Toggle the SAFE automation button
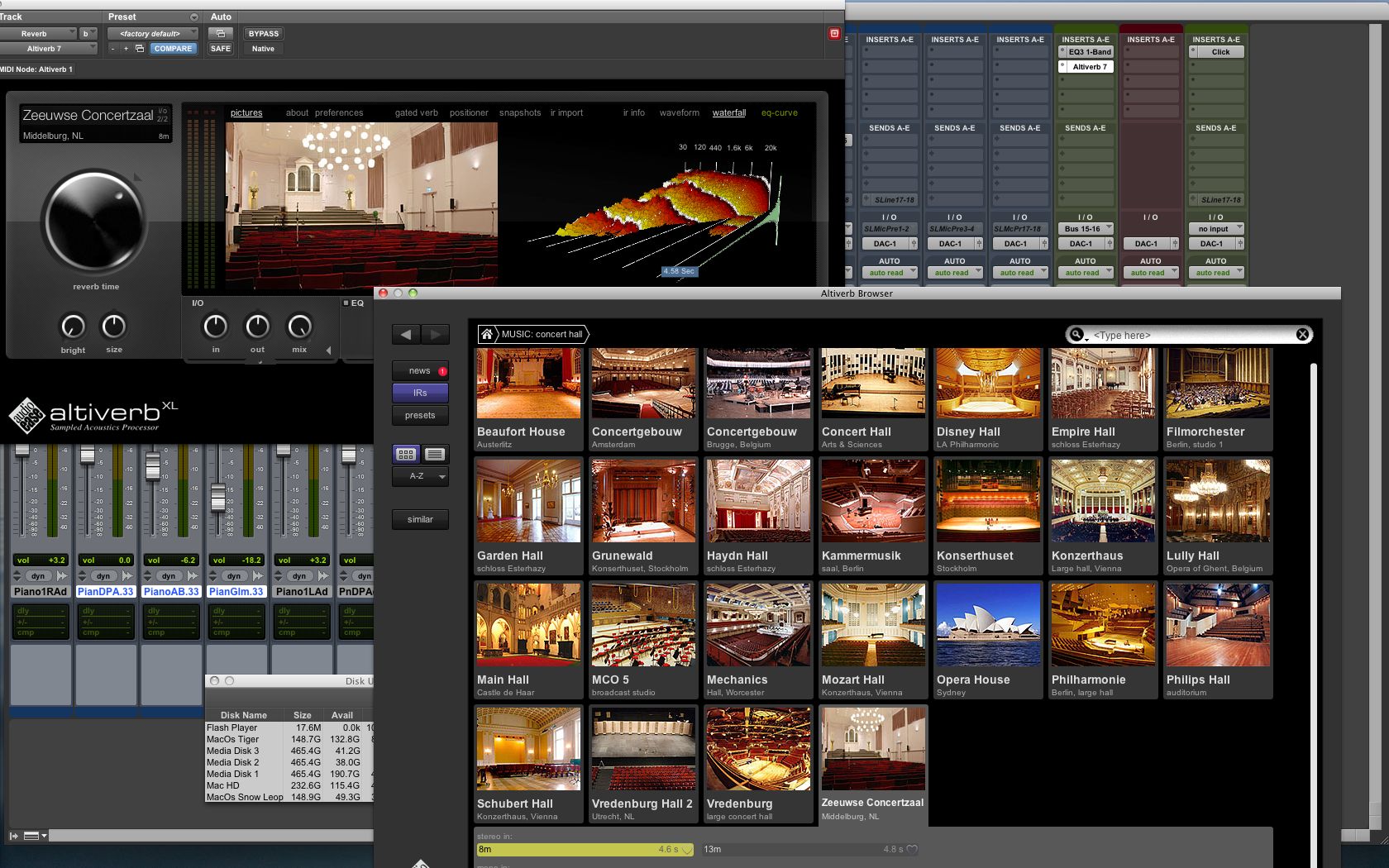The width and height of the screenshot is (1389, 868). [x=221, y=49]
